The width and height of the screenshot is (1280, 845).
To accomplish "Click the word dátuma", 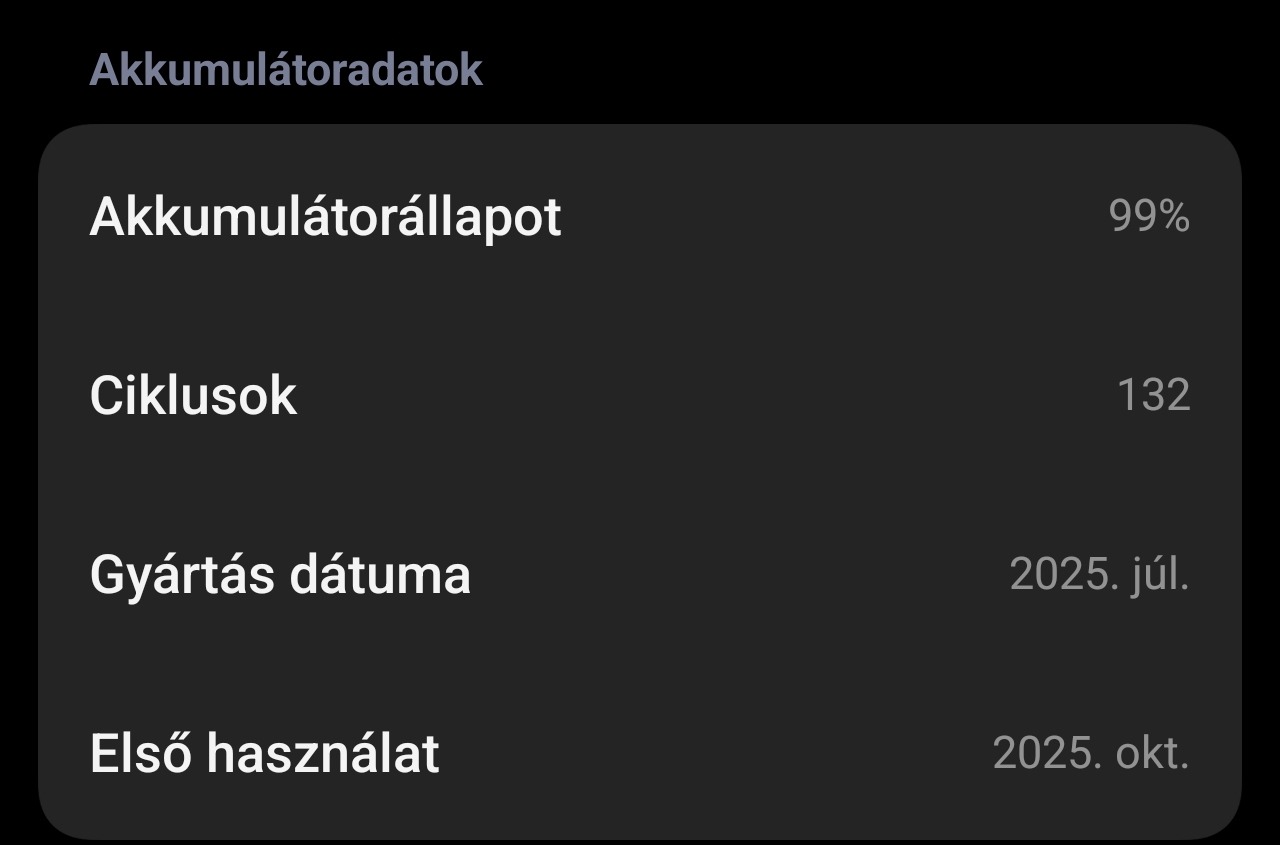I will pyautogui.click(x=380, y=575).
